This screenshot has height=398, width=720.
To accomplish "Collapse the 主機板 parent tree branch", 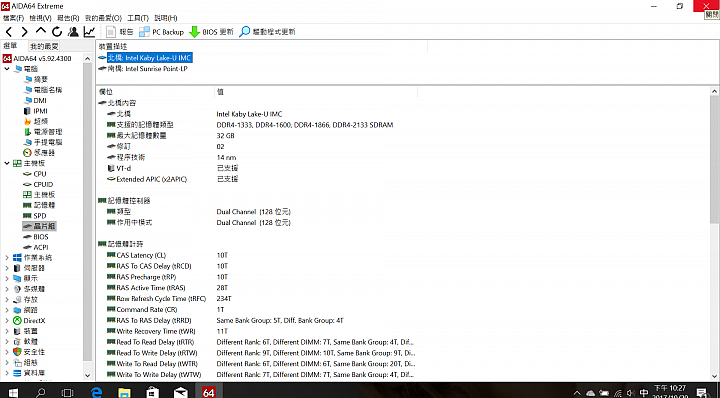I will [x=7, y=163].
